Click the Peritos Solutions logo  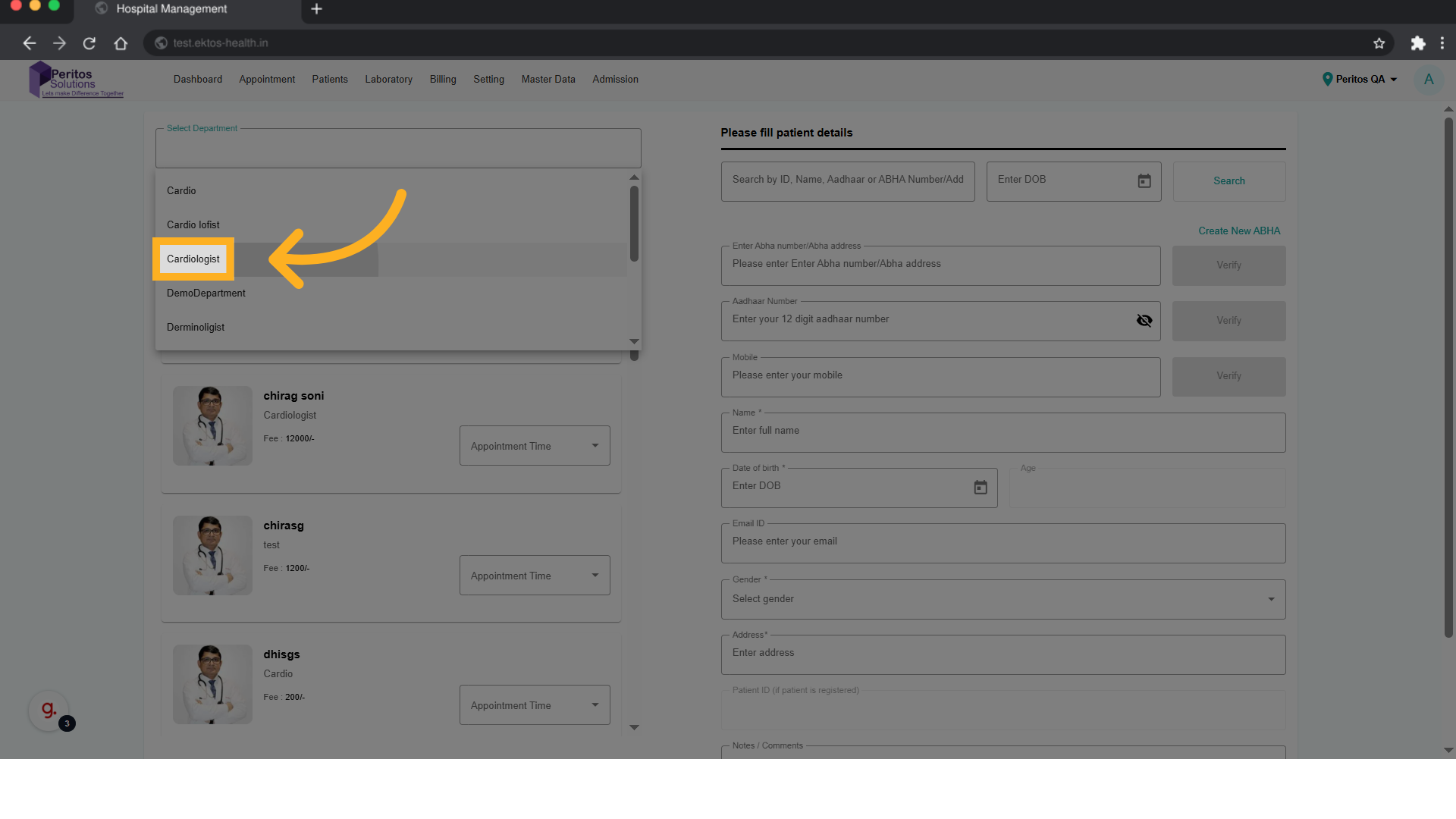76,80
